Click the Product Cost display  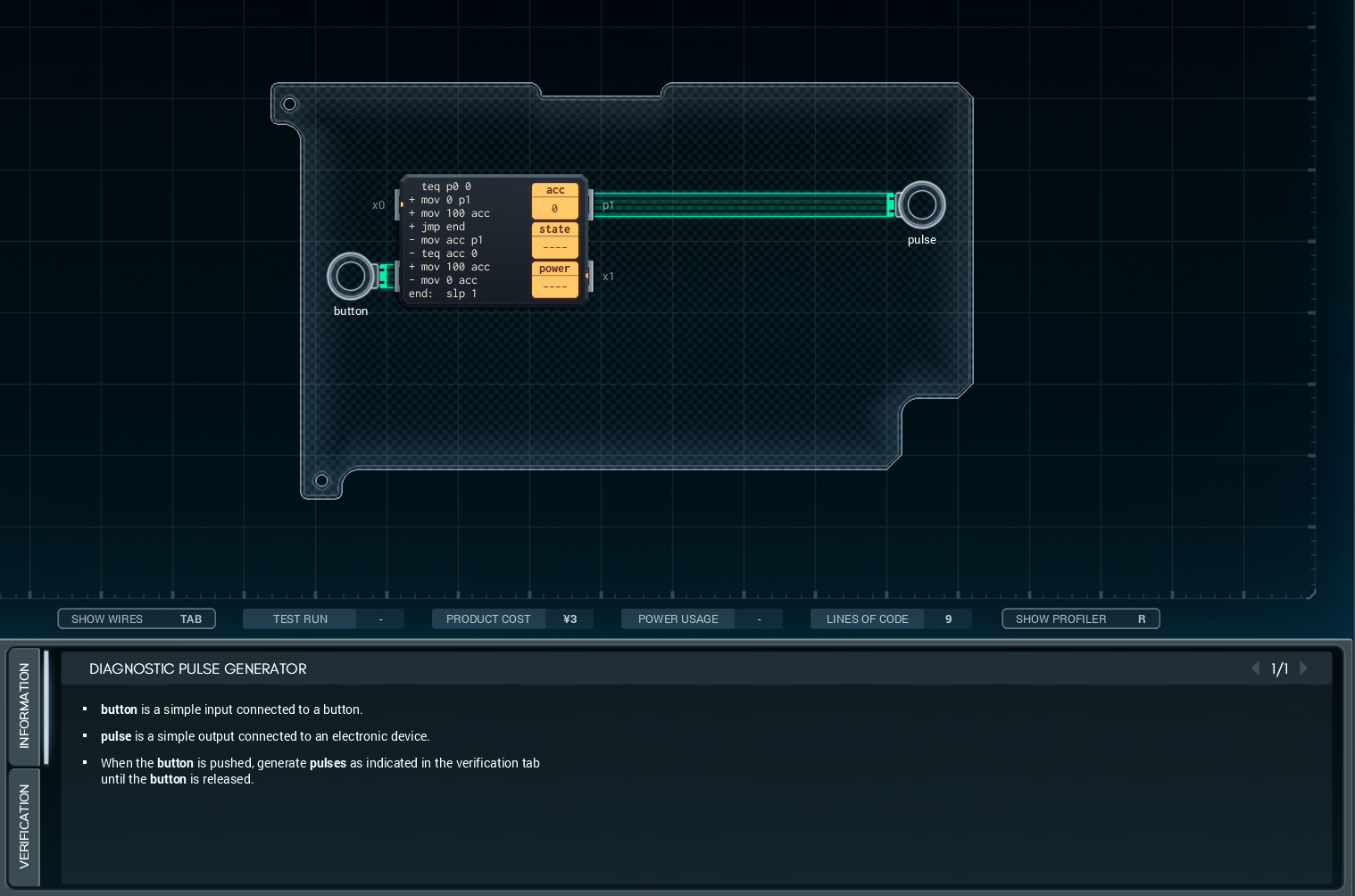coord(512,618)
